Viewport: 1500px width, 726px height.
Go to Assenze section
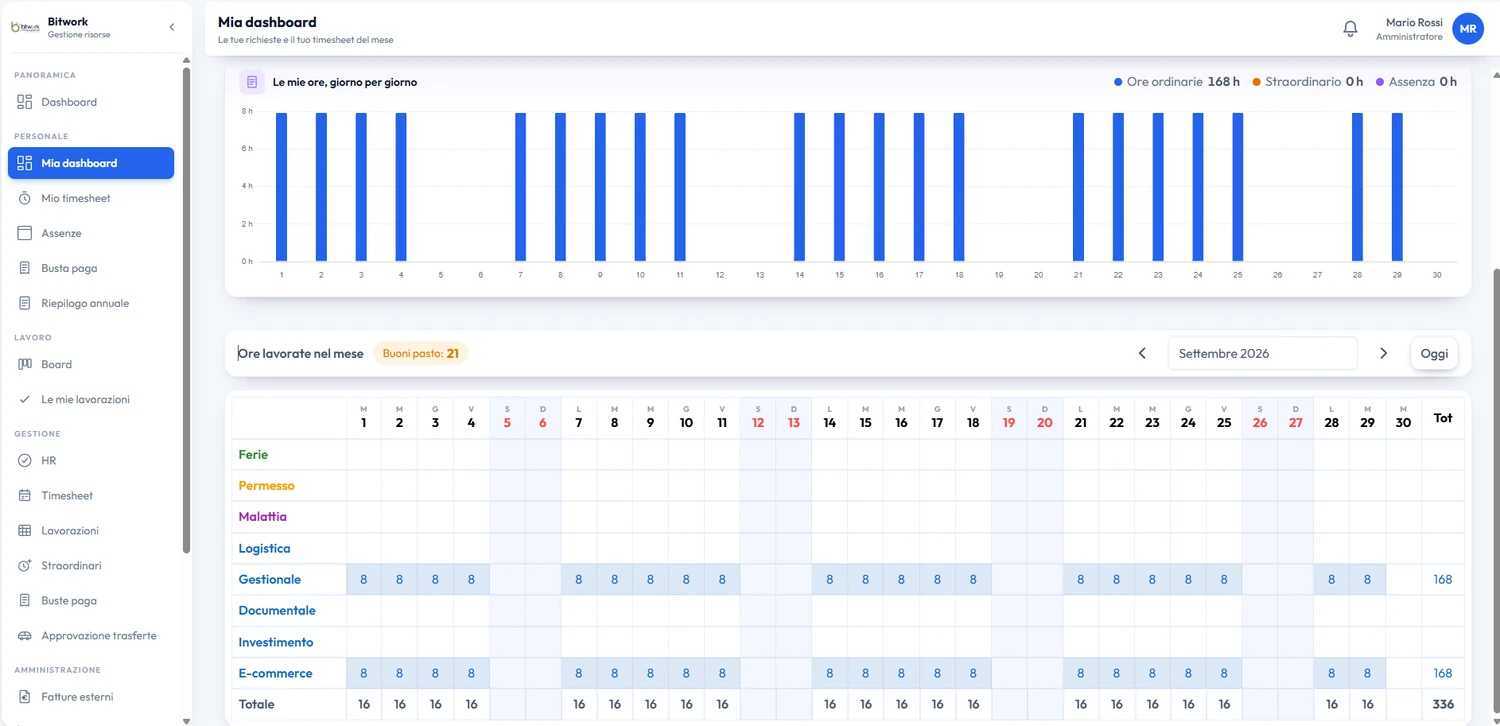(91, 233)
